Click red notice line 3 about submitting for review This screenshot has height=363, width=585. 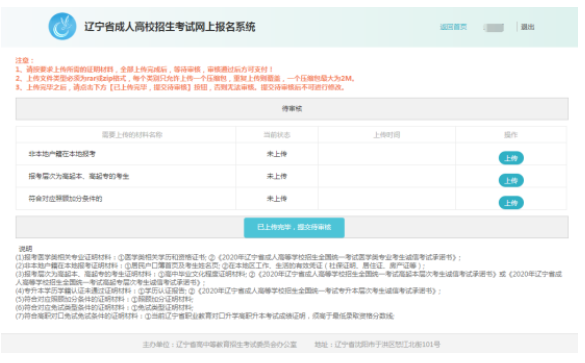pos(180,87)
